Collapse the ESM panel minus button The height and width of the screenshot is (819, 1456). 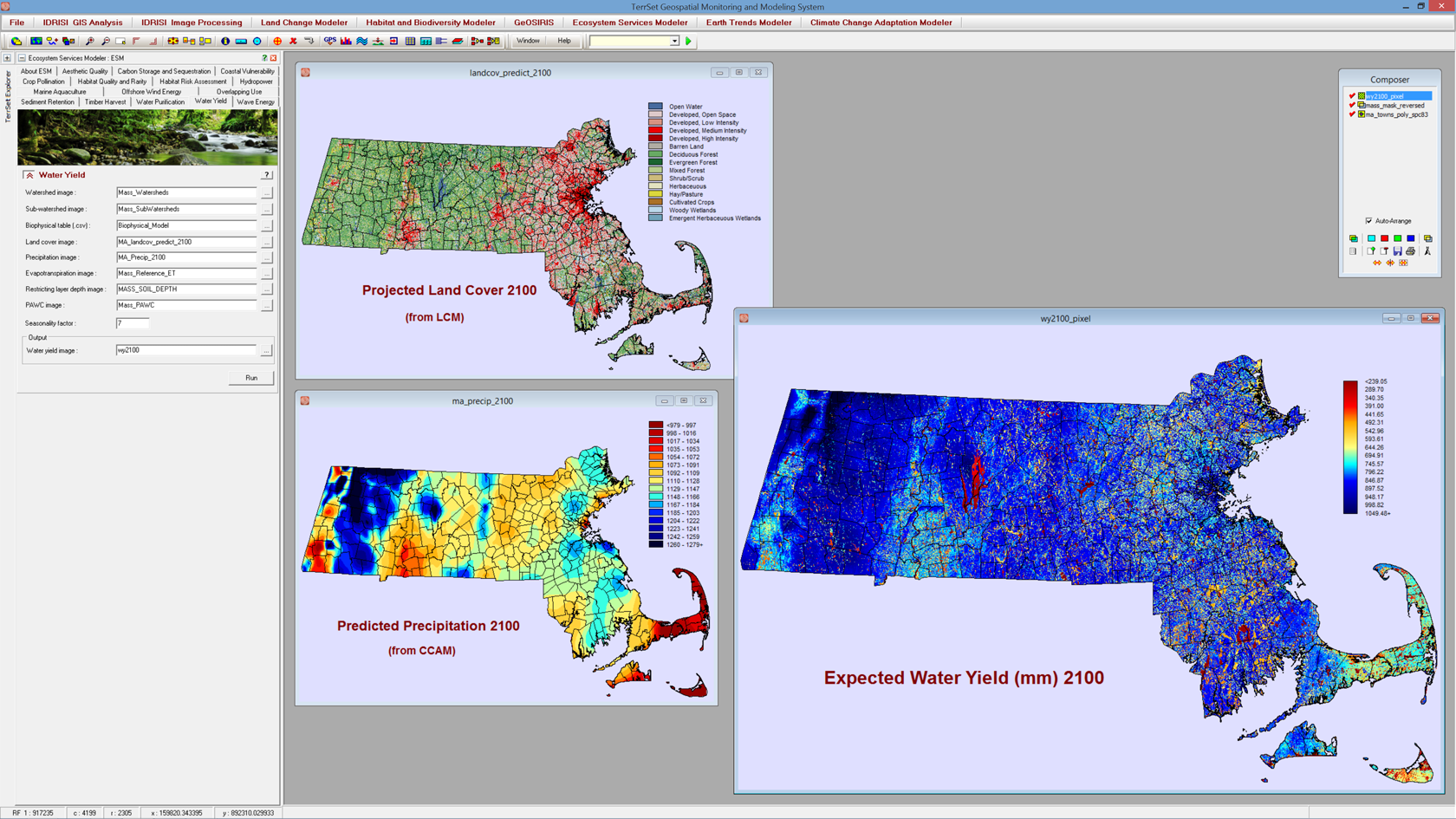[x=22, y=58]
